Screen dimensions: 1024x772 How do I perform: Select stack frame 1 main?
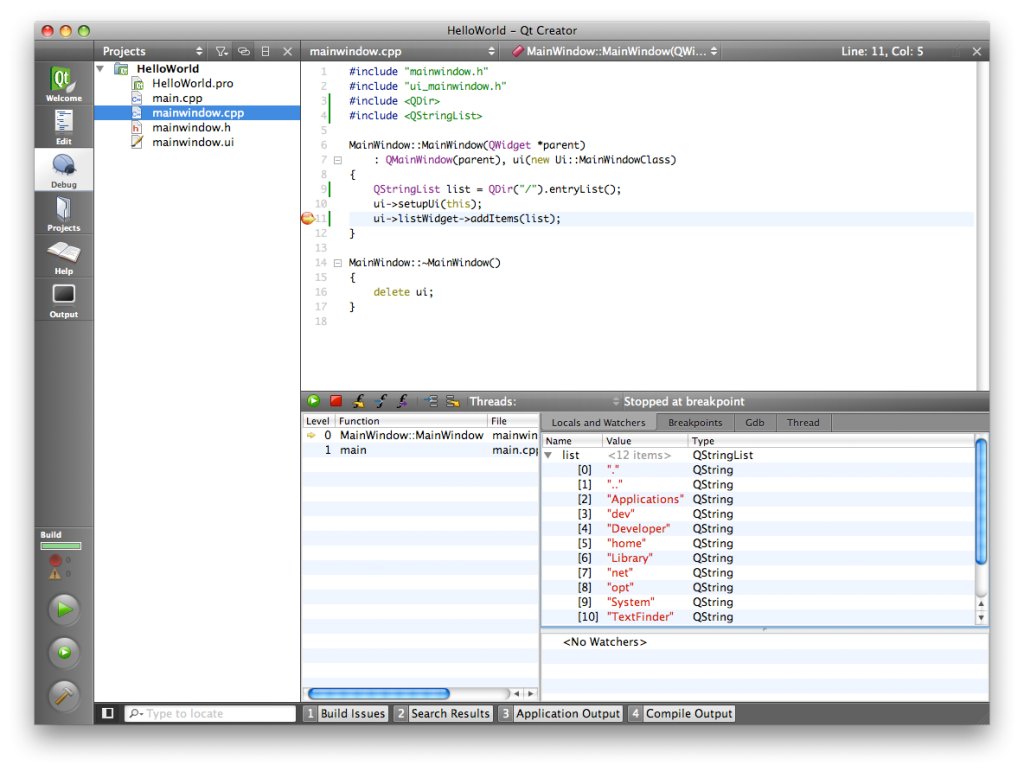(x=420, y=450)
